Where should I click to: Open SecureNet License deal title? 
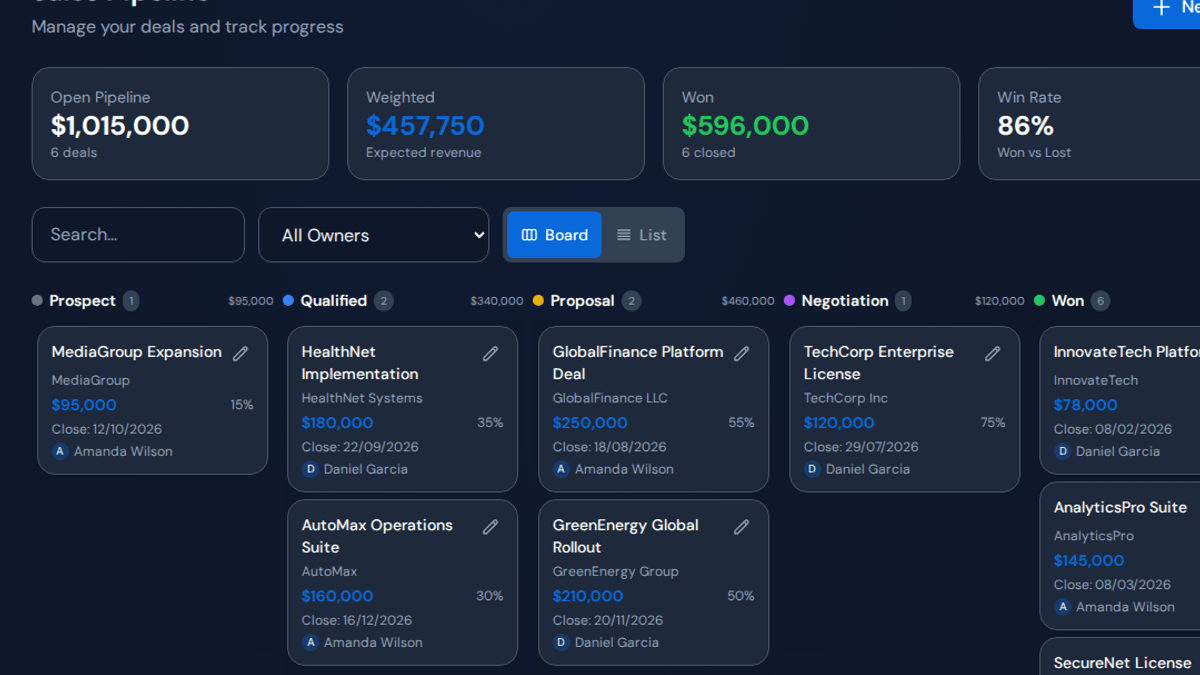(x=1122, y=663)
